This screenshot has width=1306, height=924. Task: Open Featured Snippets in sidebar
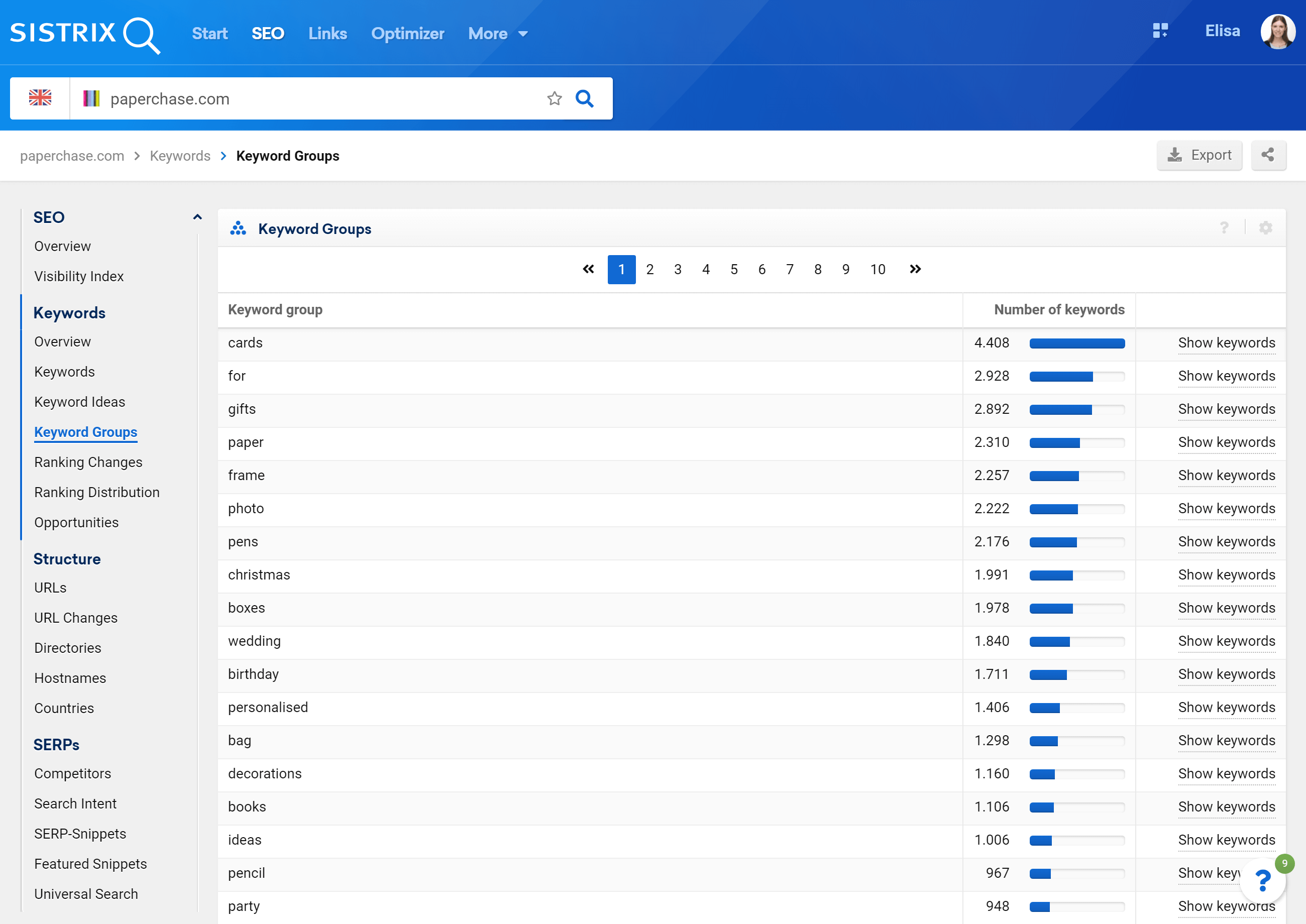(x=90, y=864)
